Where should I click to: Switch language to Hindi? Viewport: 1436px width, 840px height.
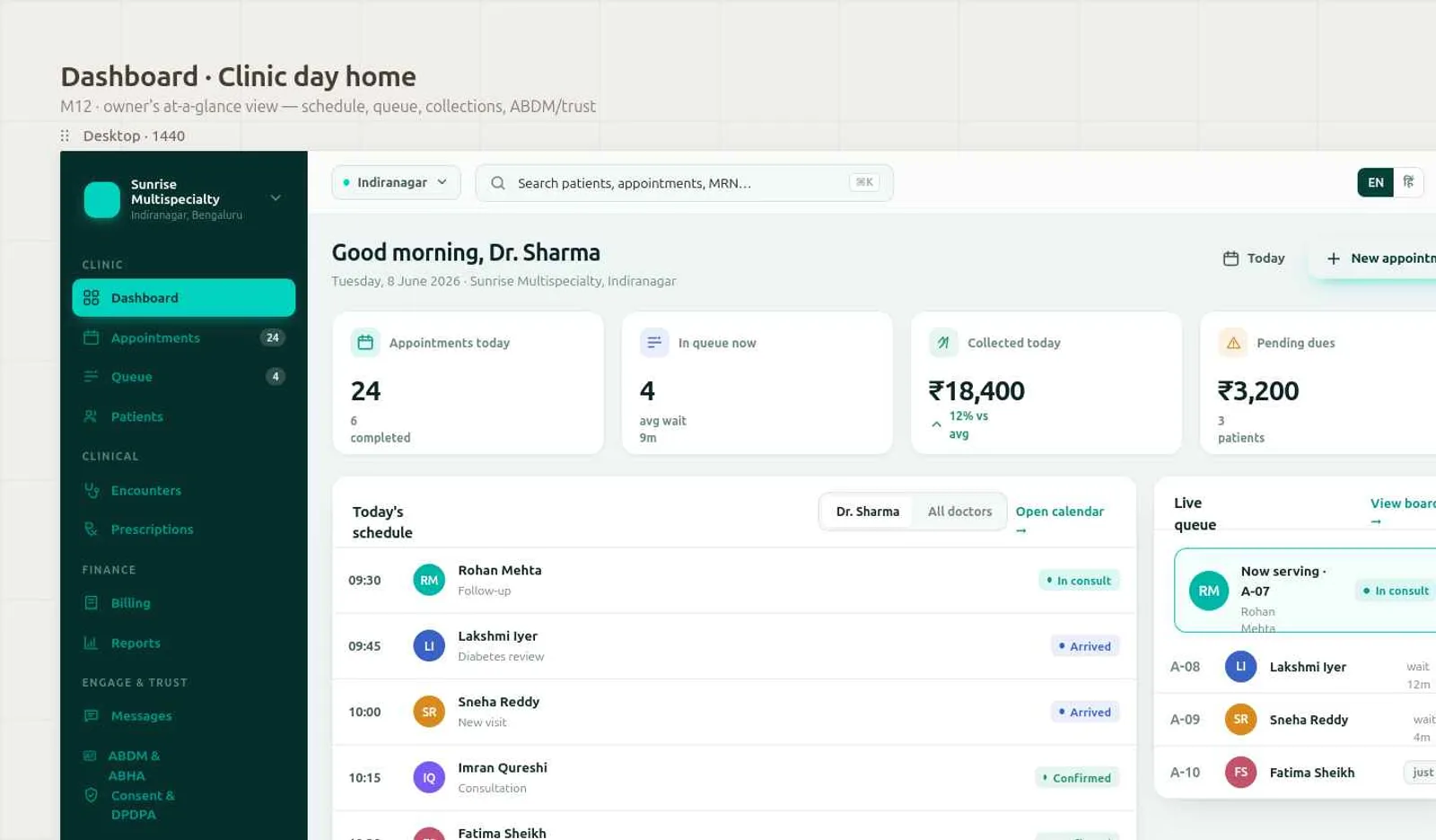1408,182
